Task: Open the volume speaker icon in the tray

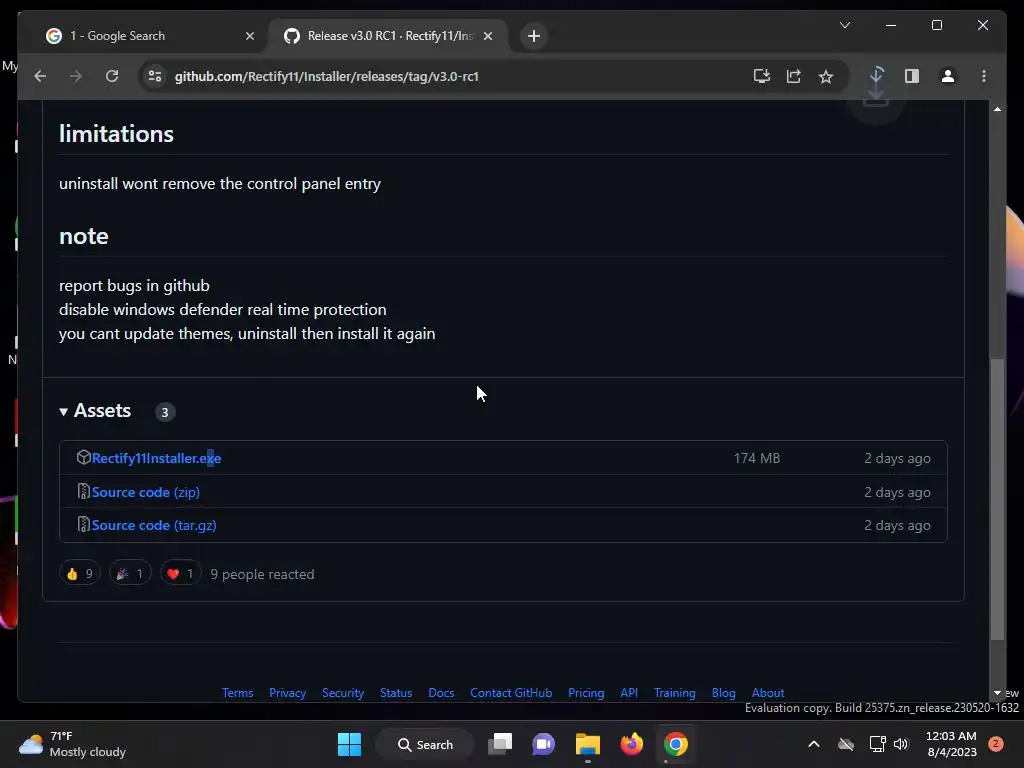Action: (x=901, y=744)
